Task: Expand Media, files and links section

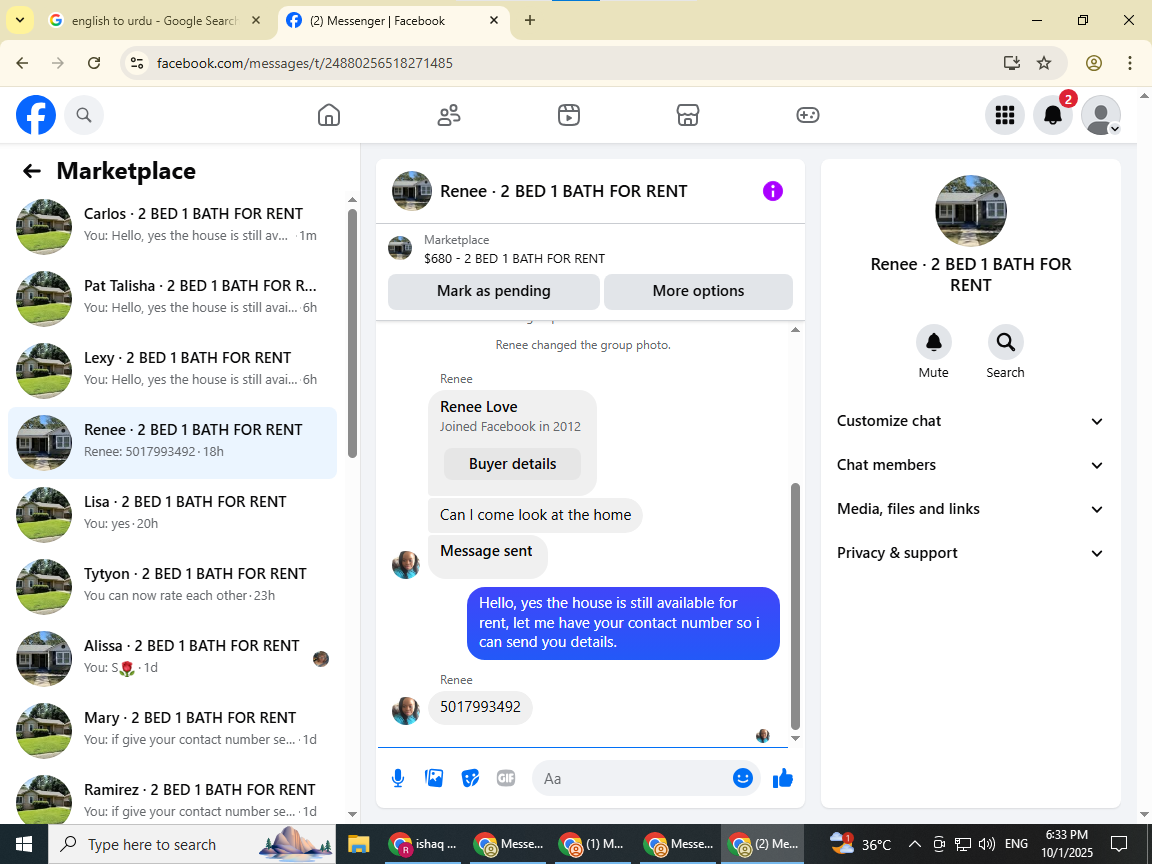Action: click(970, 509)
